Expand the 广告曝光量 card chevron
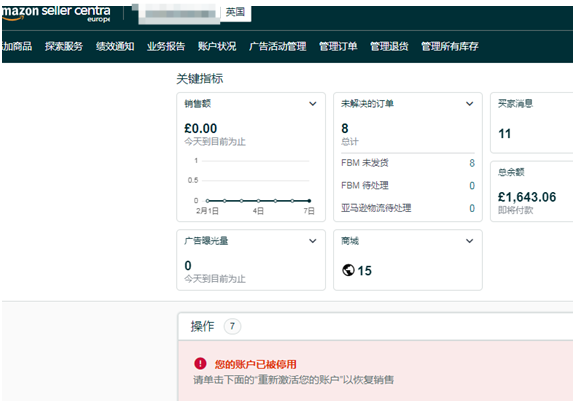Screen dimensions: 573x401 (x=313, y=241)
